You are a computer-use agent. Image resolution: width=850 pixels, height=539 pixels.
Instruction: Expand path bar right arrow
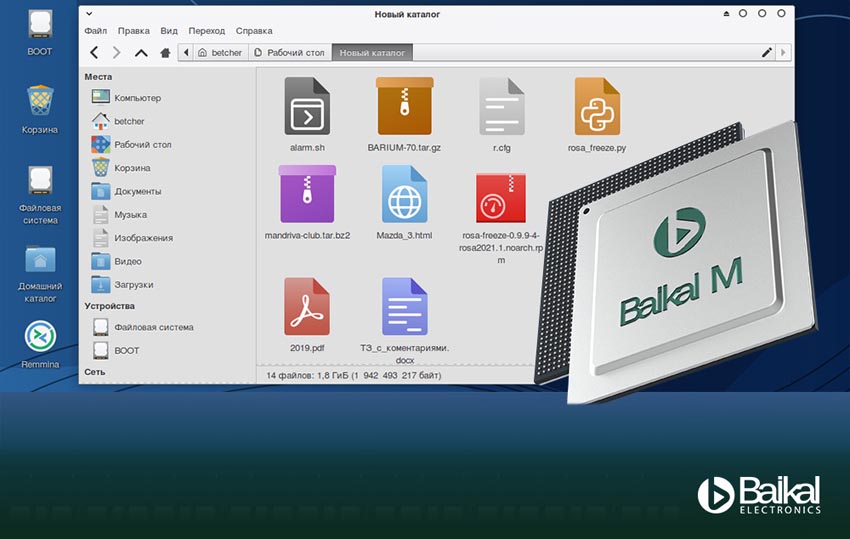(x=783, y=53)
